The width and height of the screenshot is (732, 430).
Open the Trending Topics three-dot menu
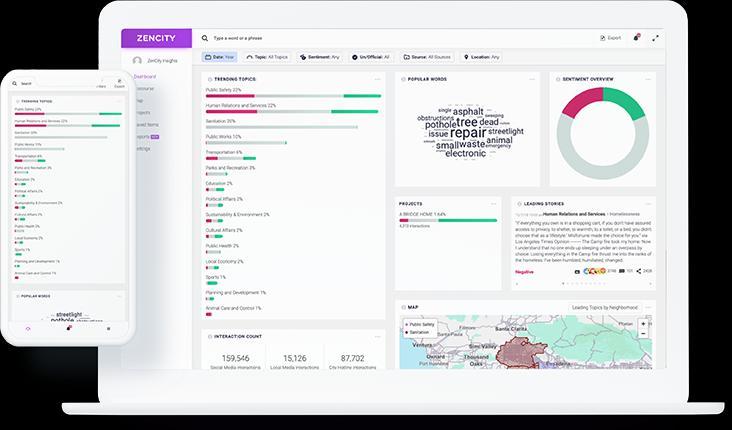click(x=377, y=79)
